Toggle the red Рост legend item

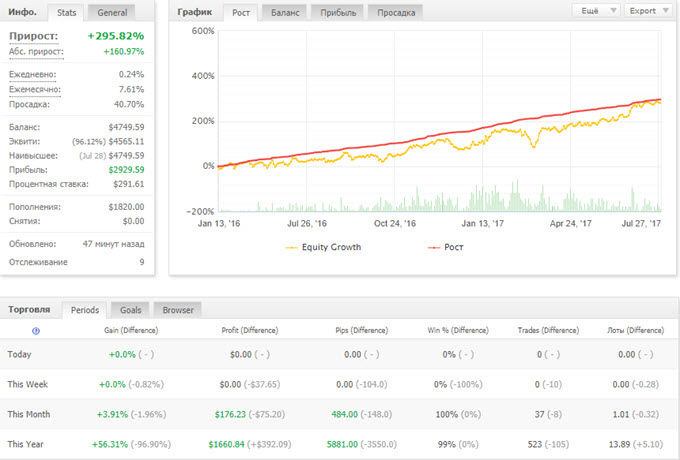point(446,247)
